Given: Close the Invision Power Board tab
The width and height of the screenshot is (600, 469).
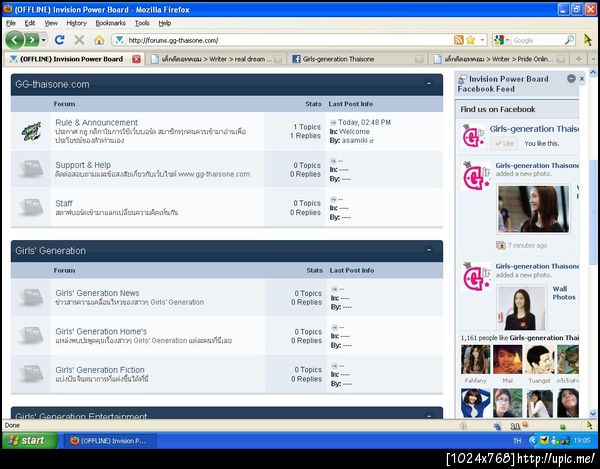Looking at the screenshot, I should [x=136, y=59].
